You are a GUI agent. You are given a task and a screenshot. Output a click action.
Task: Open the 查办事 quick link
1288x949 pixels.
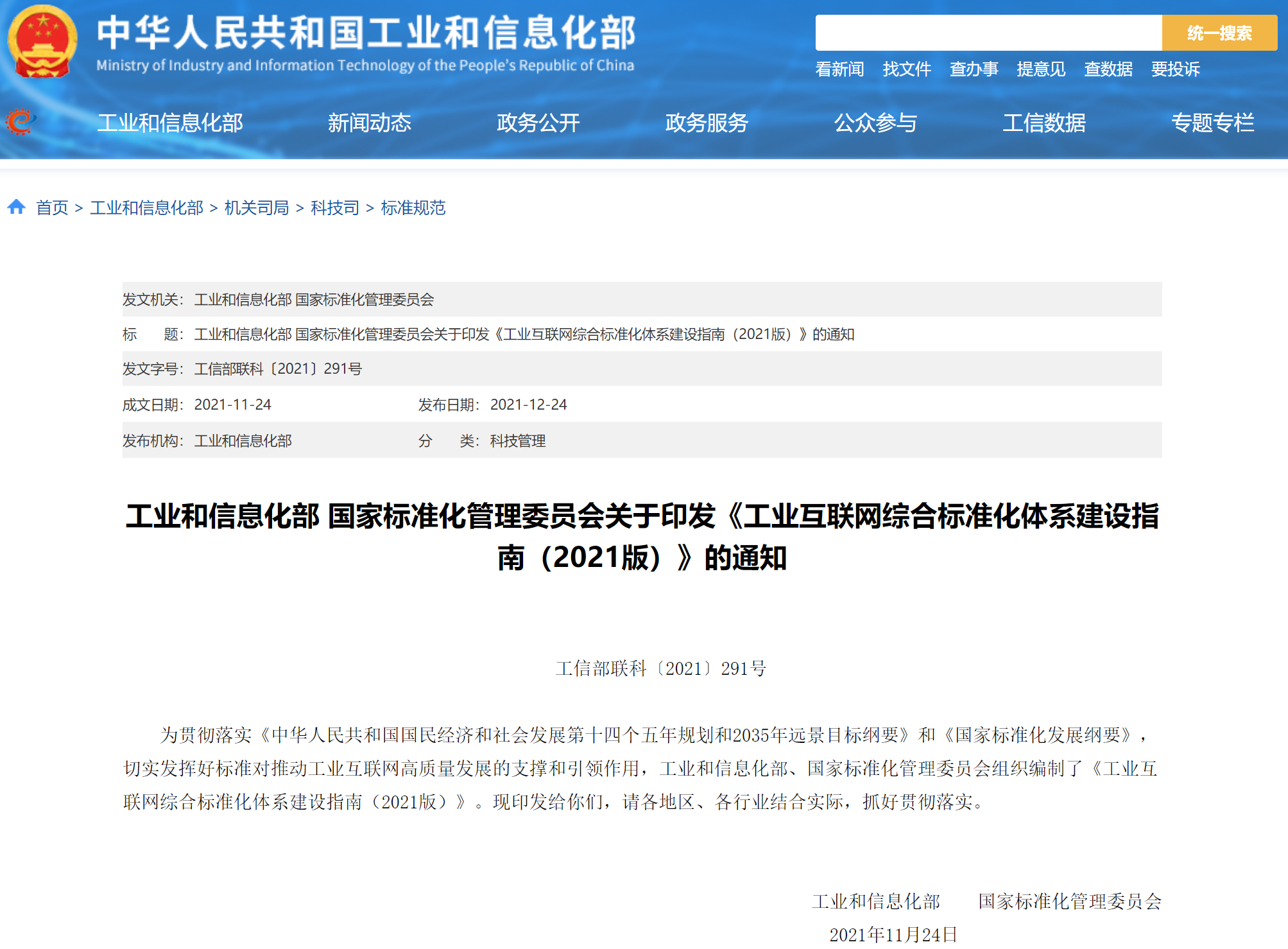tap(974, 69)
